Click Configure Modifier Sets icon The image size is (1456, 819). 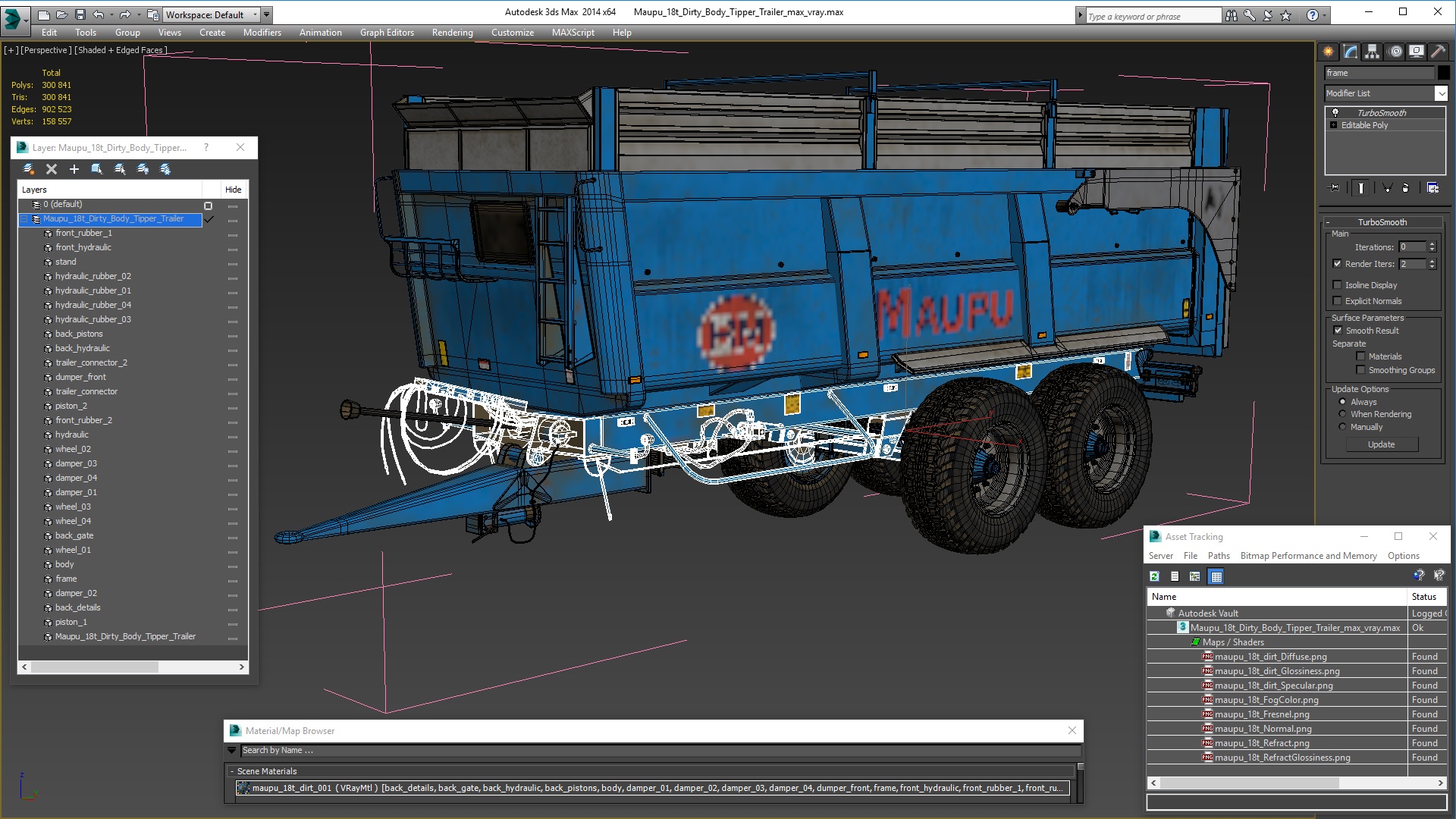(1432, 188)
